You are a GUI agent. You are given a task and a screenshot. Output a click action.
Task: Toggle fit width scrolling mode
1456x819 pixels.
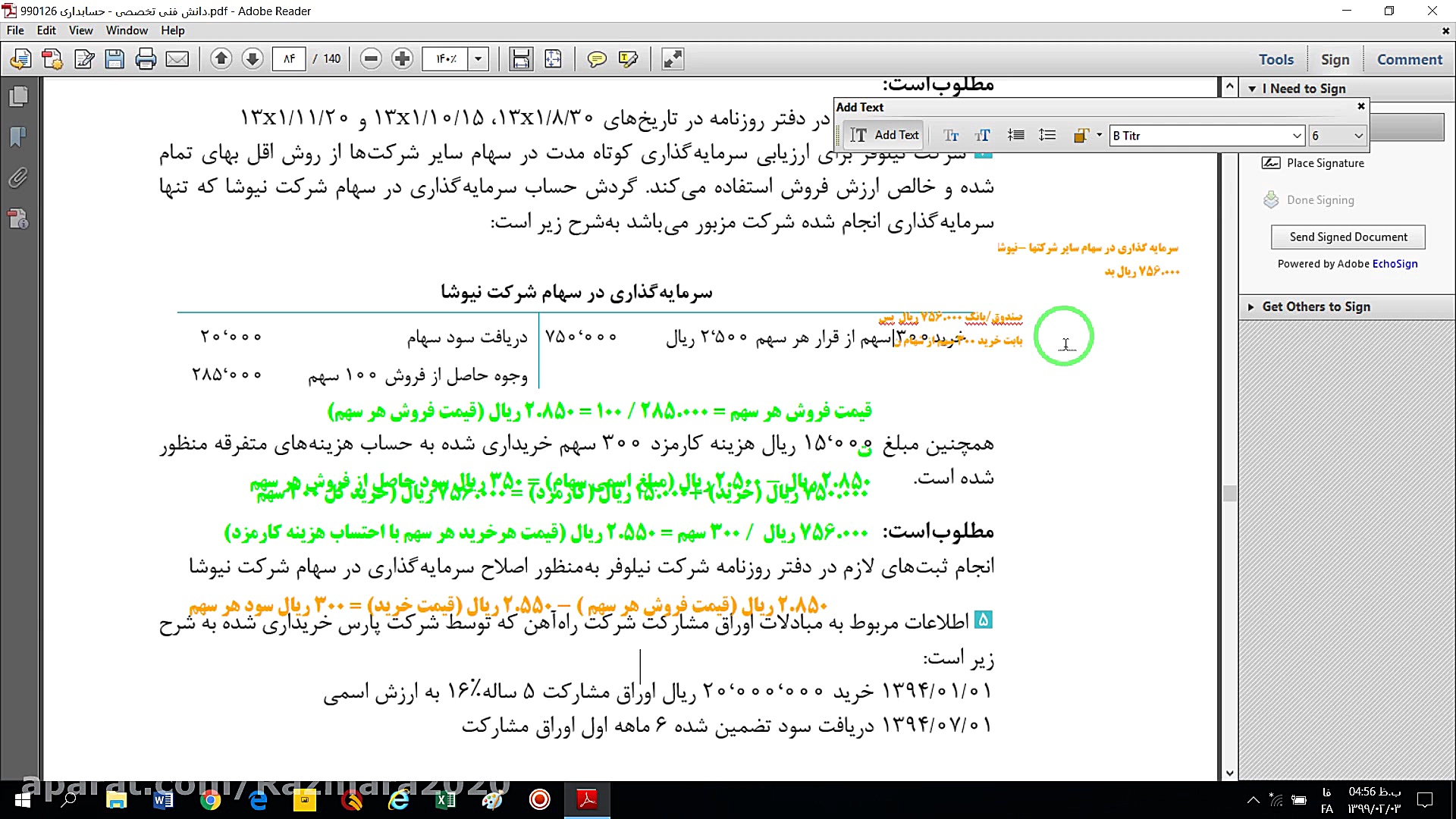coord(521,59)
